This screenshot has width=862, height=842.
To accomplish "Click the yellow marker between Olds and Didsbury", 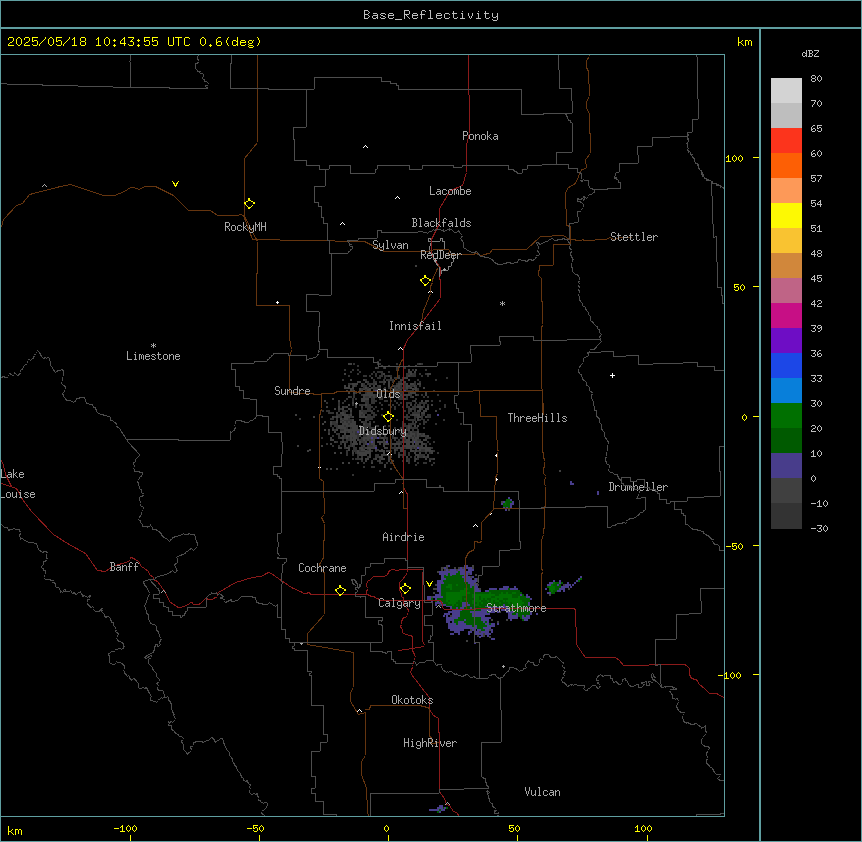I will tap(388, 417).
